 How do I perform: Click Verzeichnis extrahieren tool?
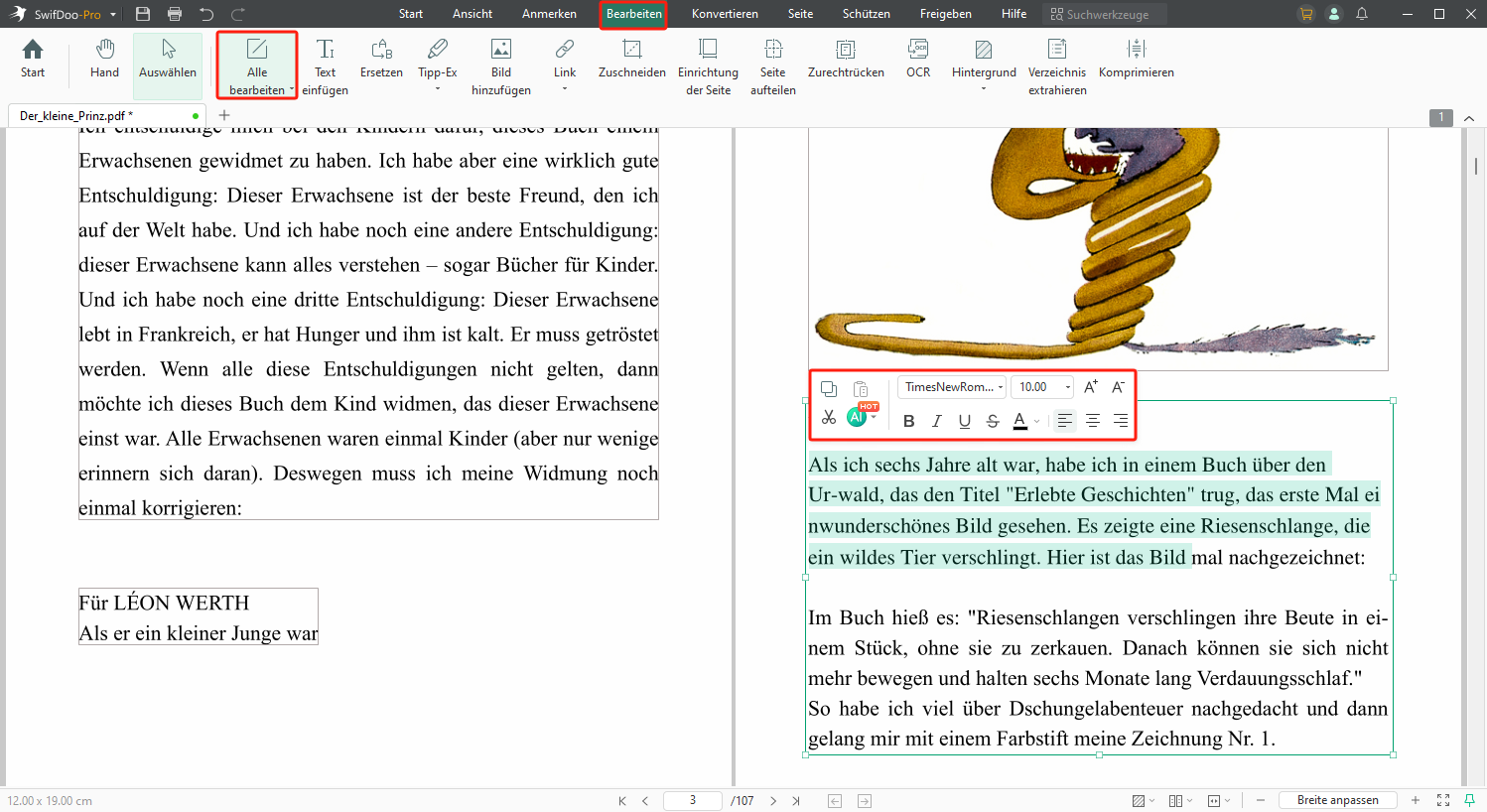[x=1057, y=67]
